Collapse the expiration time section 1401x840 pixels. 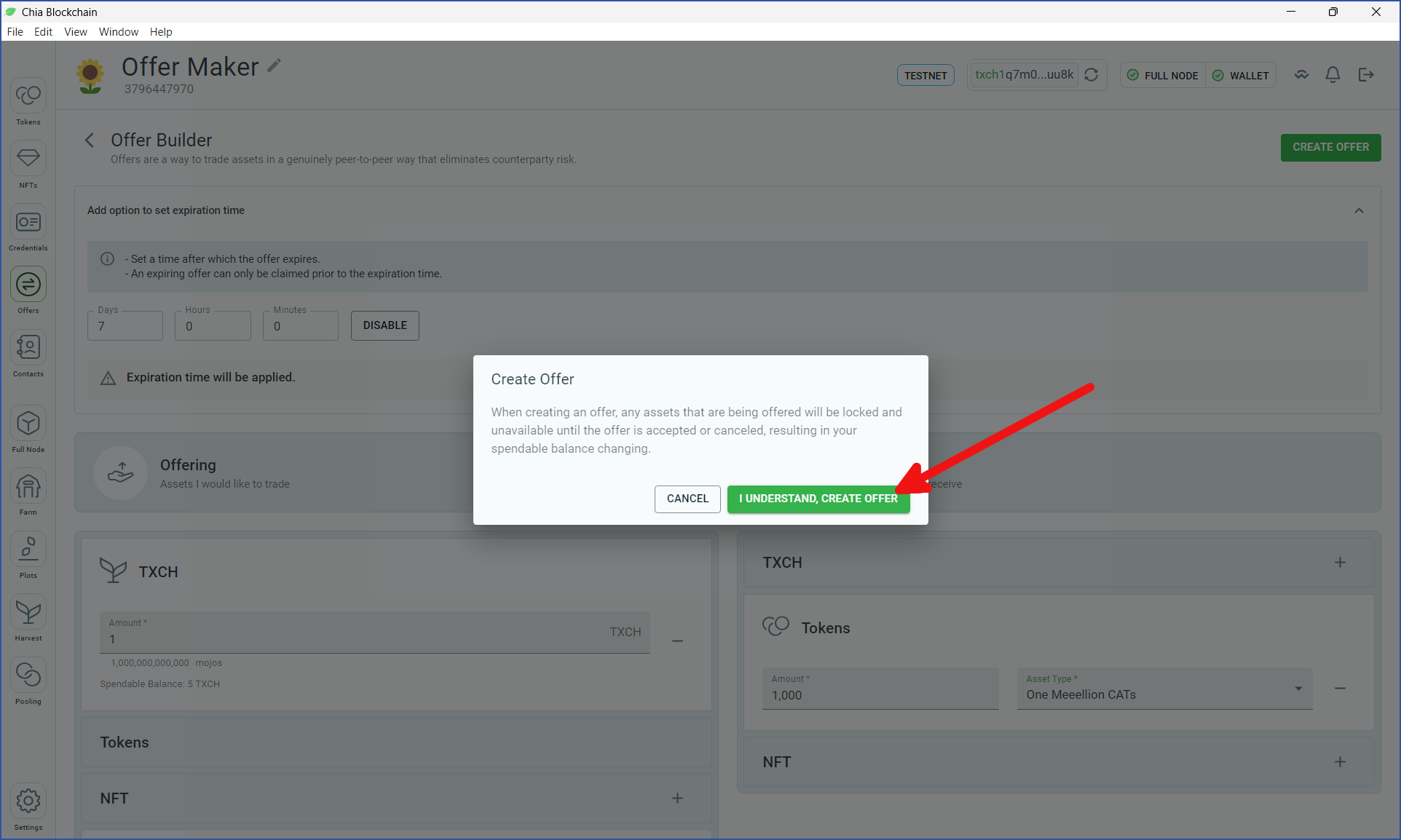(1359, 210)
